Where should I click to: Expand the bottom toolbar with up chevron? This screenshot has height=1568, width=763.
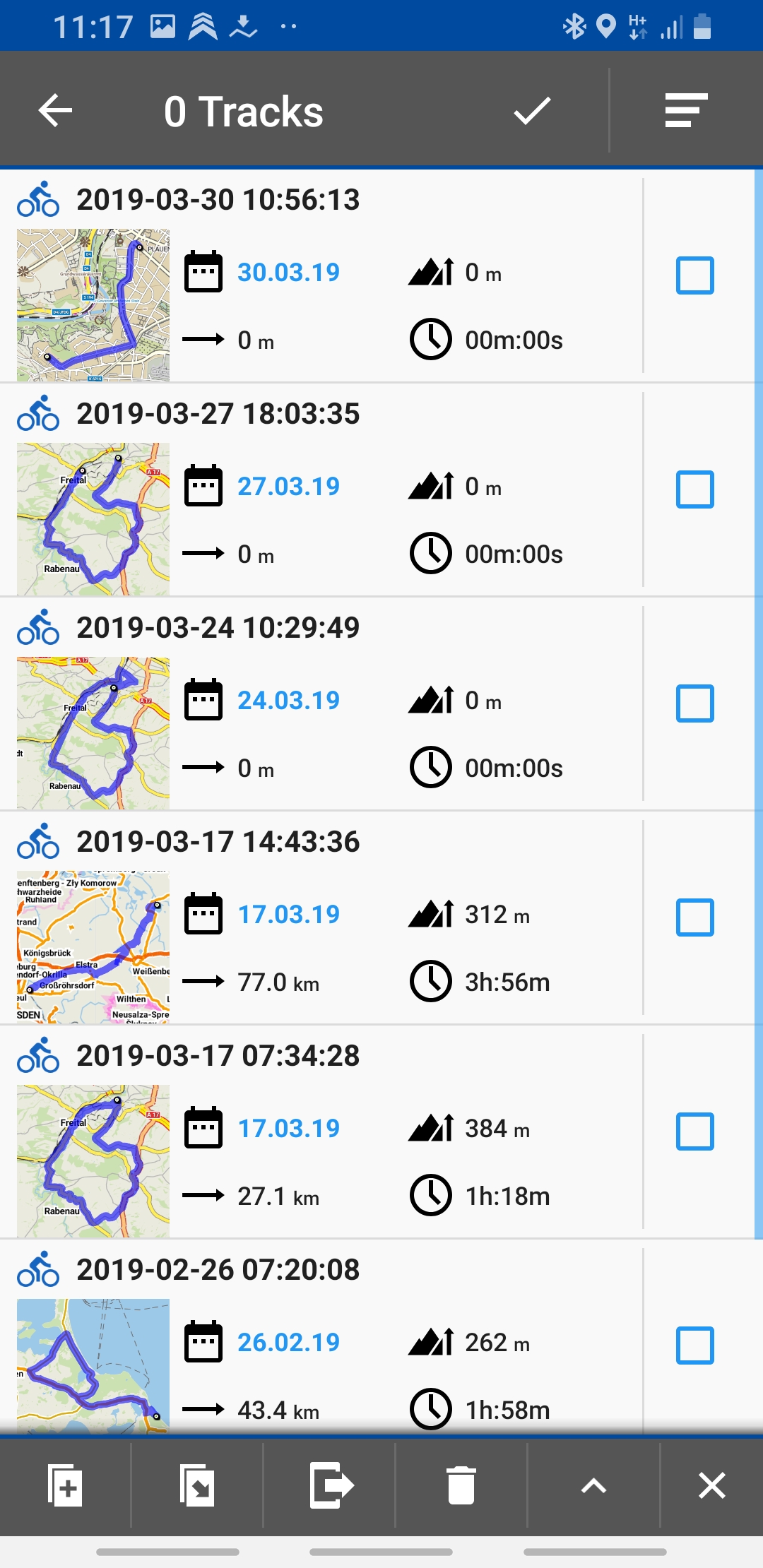(x=593, y=1485)
